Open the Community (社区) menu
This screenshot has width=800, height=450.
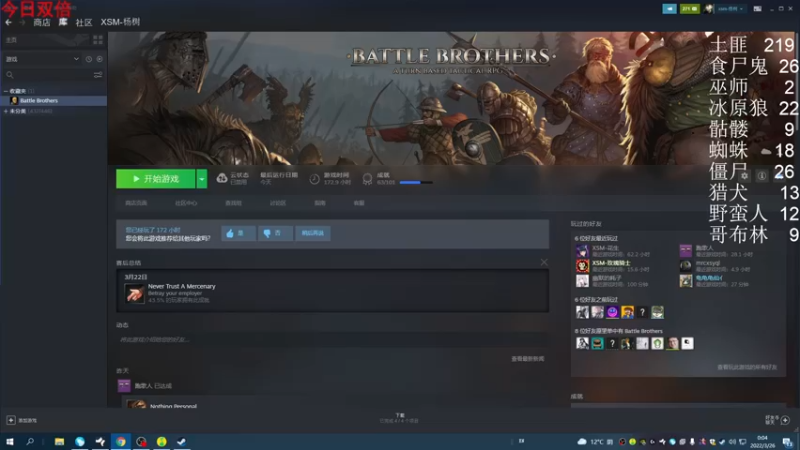click(84, 22)
